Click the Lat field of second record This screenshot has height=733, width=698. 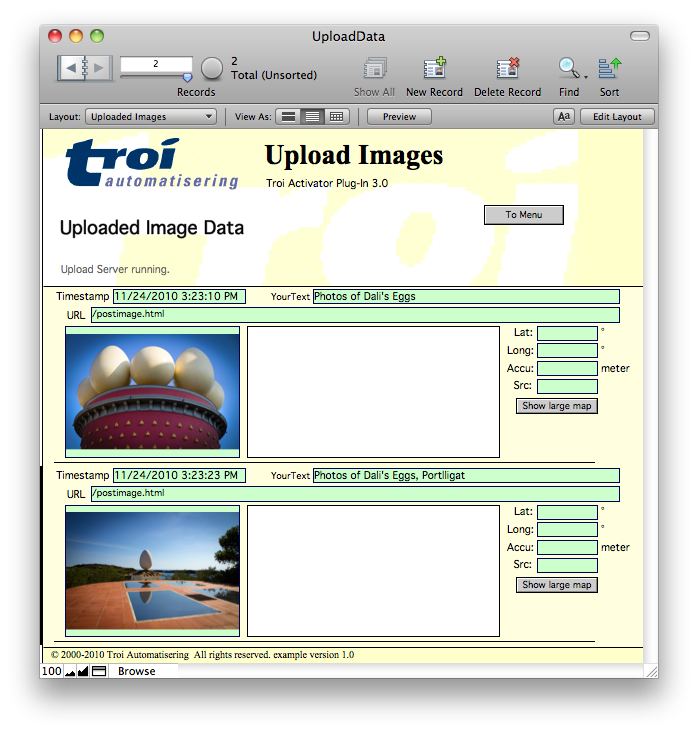click(568, 512)
